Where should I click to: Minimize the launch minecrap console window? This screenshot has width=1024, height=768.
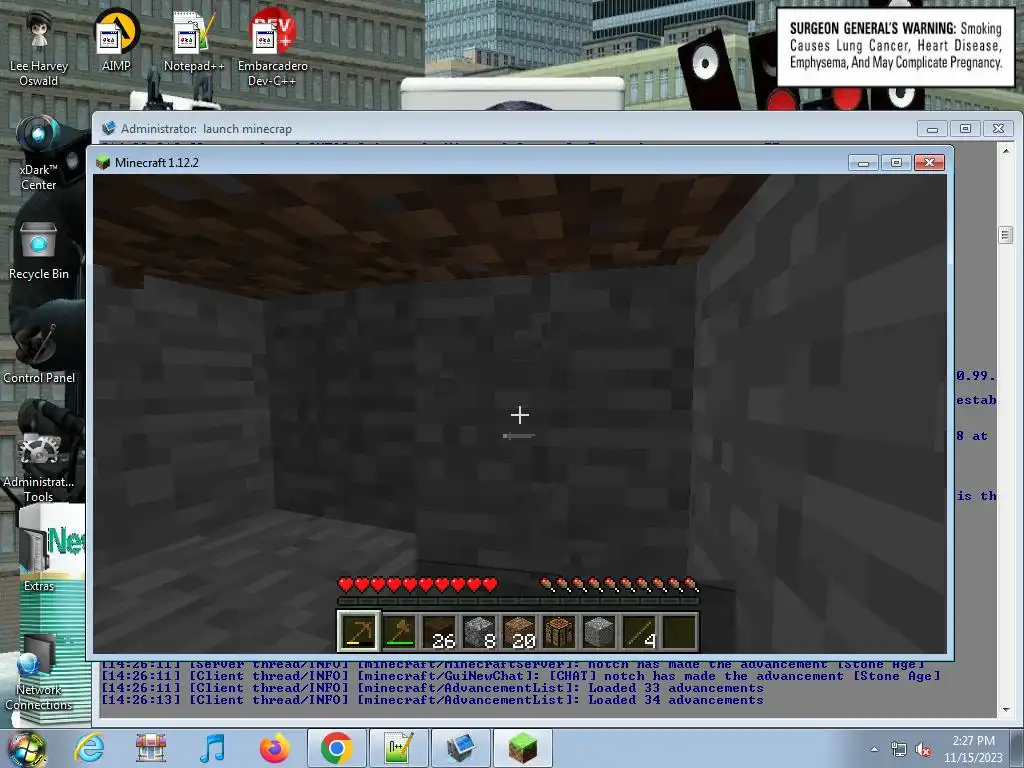pos(932,129)
